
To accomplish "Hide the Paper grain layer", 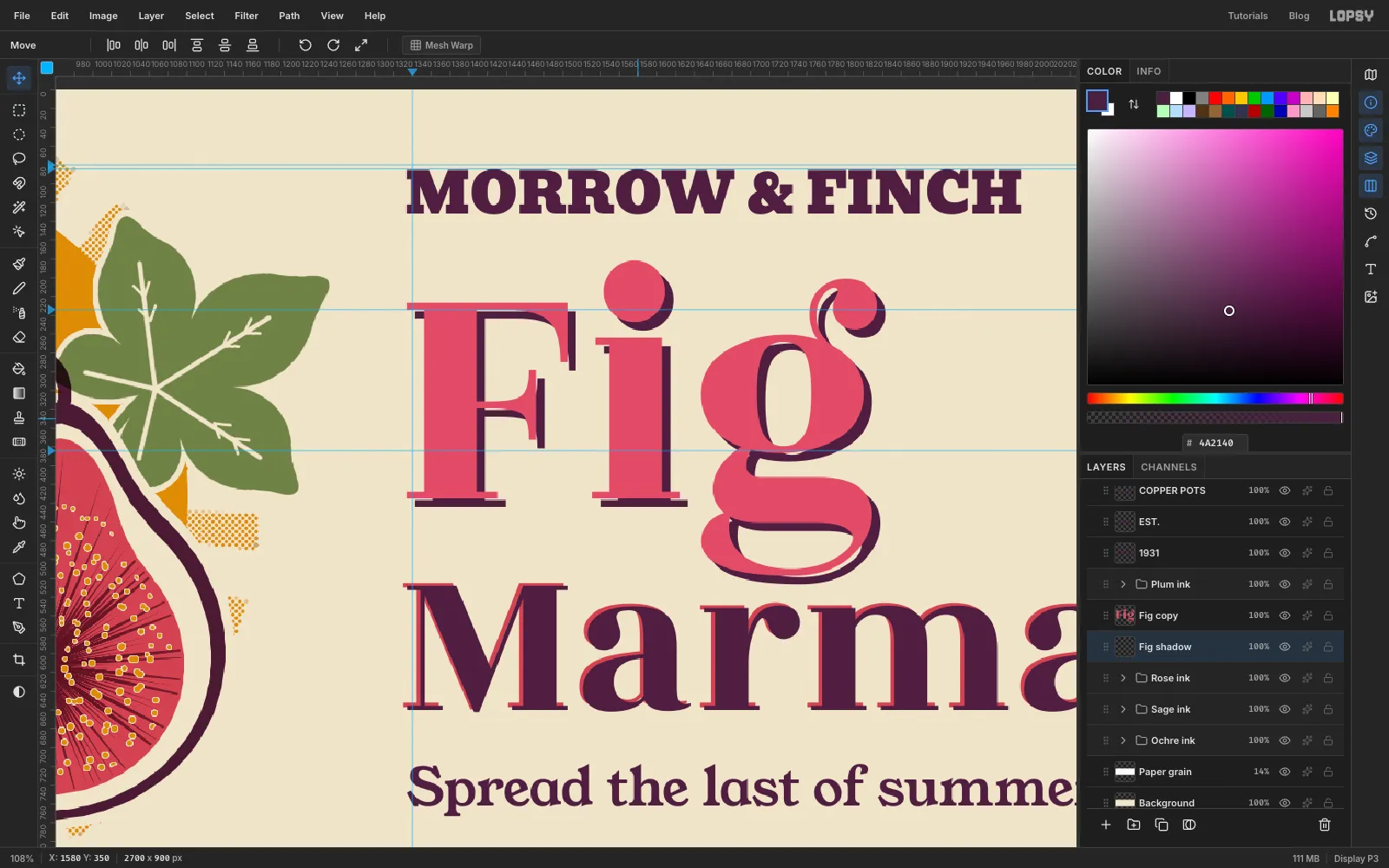I will 1285,772.
